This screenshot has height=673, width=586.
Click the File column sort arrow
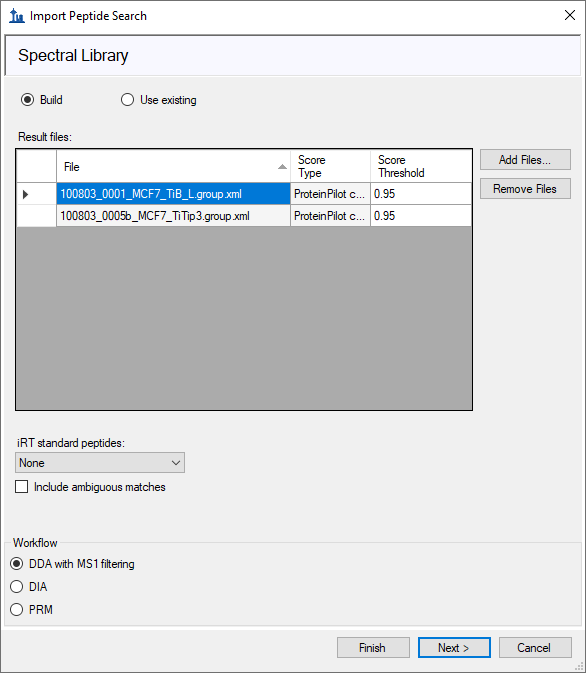tap(282, 167)
